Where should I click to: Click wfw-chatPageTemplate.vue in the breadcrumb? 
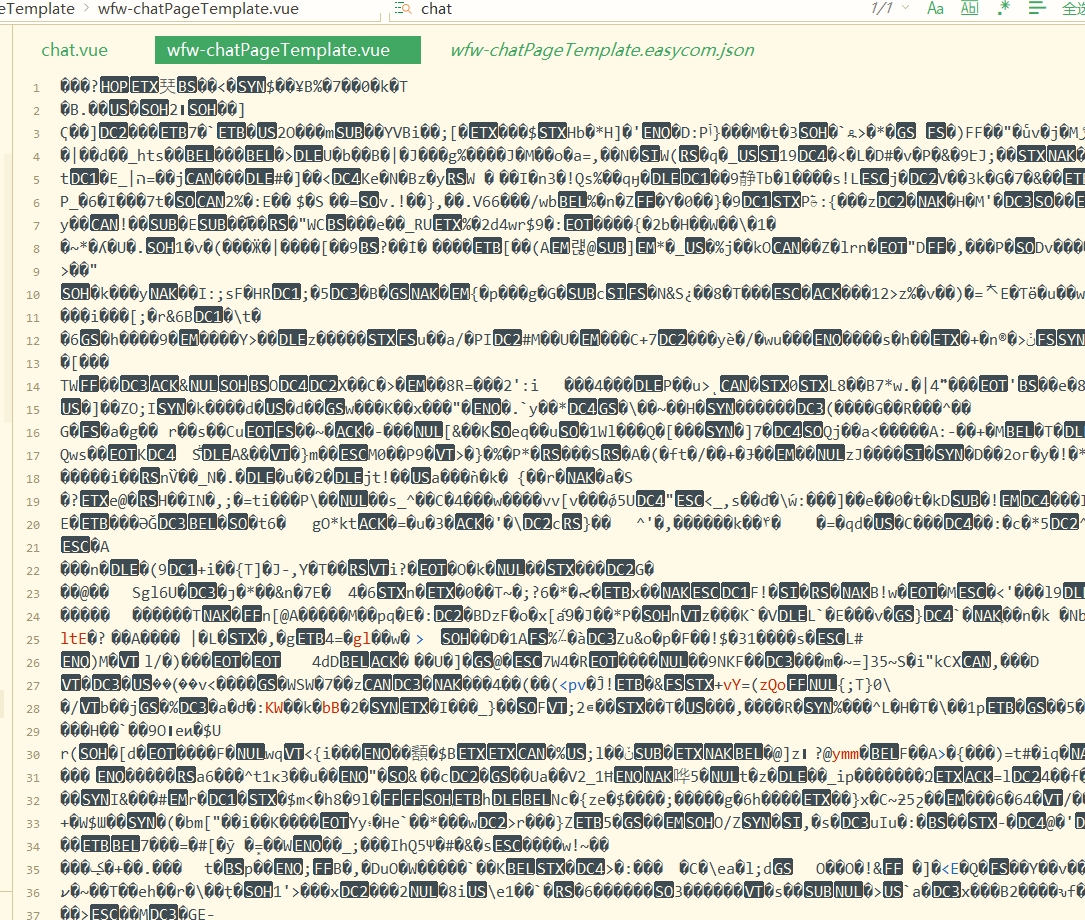[199, 9]
